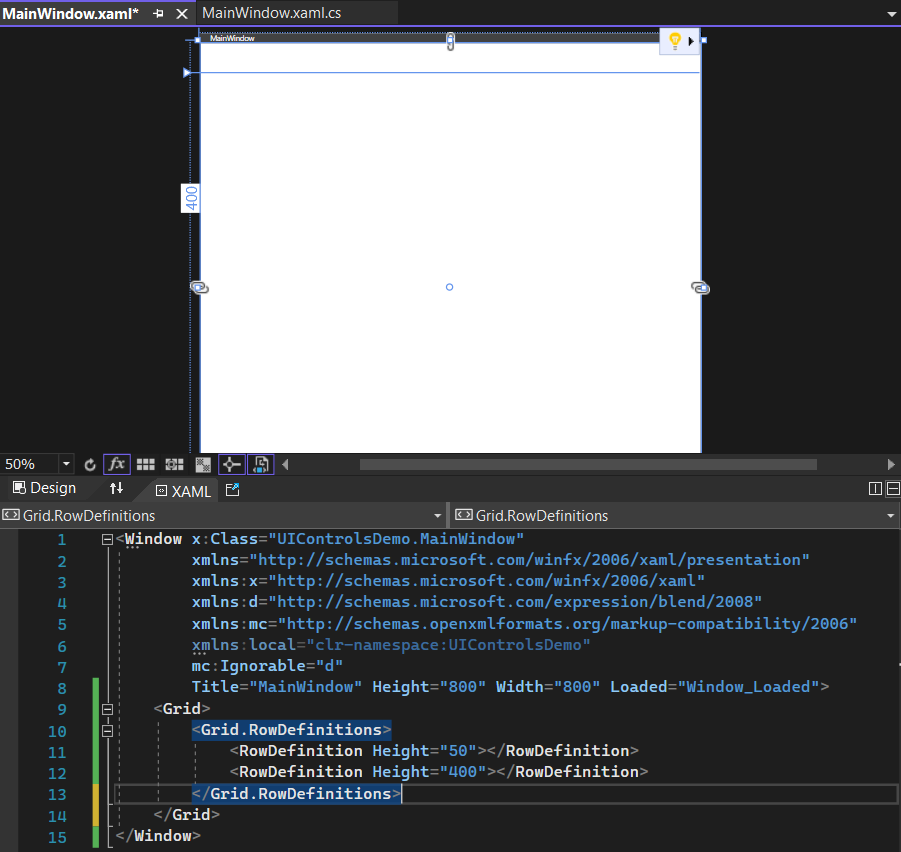Collapse the Grid element on line 9
This screenshot has width=901, height=852.
(108, 709)
